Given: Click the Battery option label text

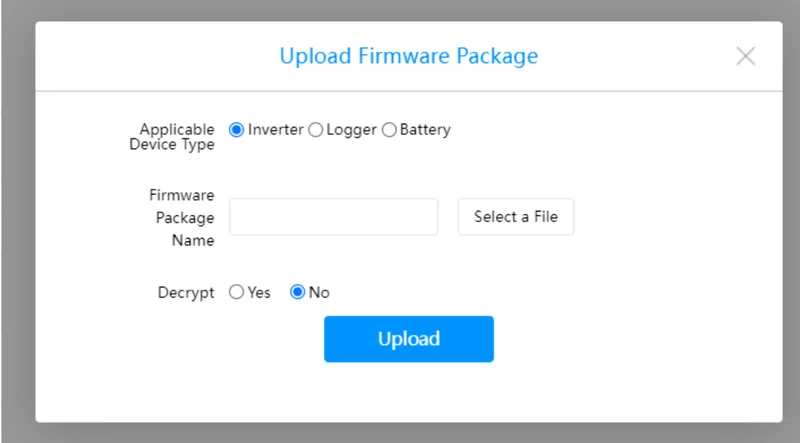Looking at the screenshot, I should pos(425,130).
